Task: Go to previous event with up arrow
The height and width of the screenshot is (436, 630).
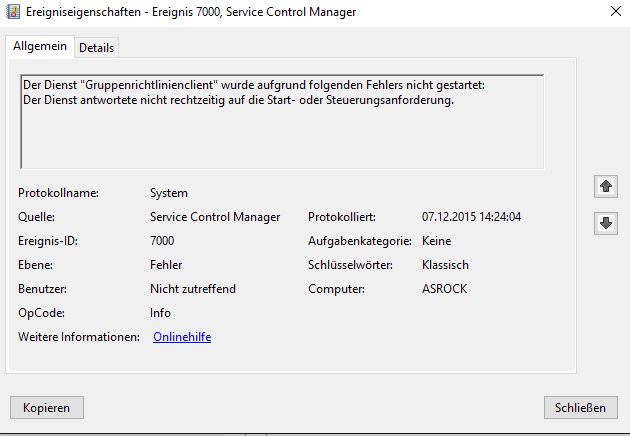Action: [x=605, y=187]
